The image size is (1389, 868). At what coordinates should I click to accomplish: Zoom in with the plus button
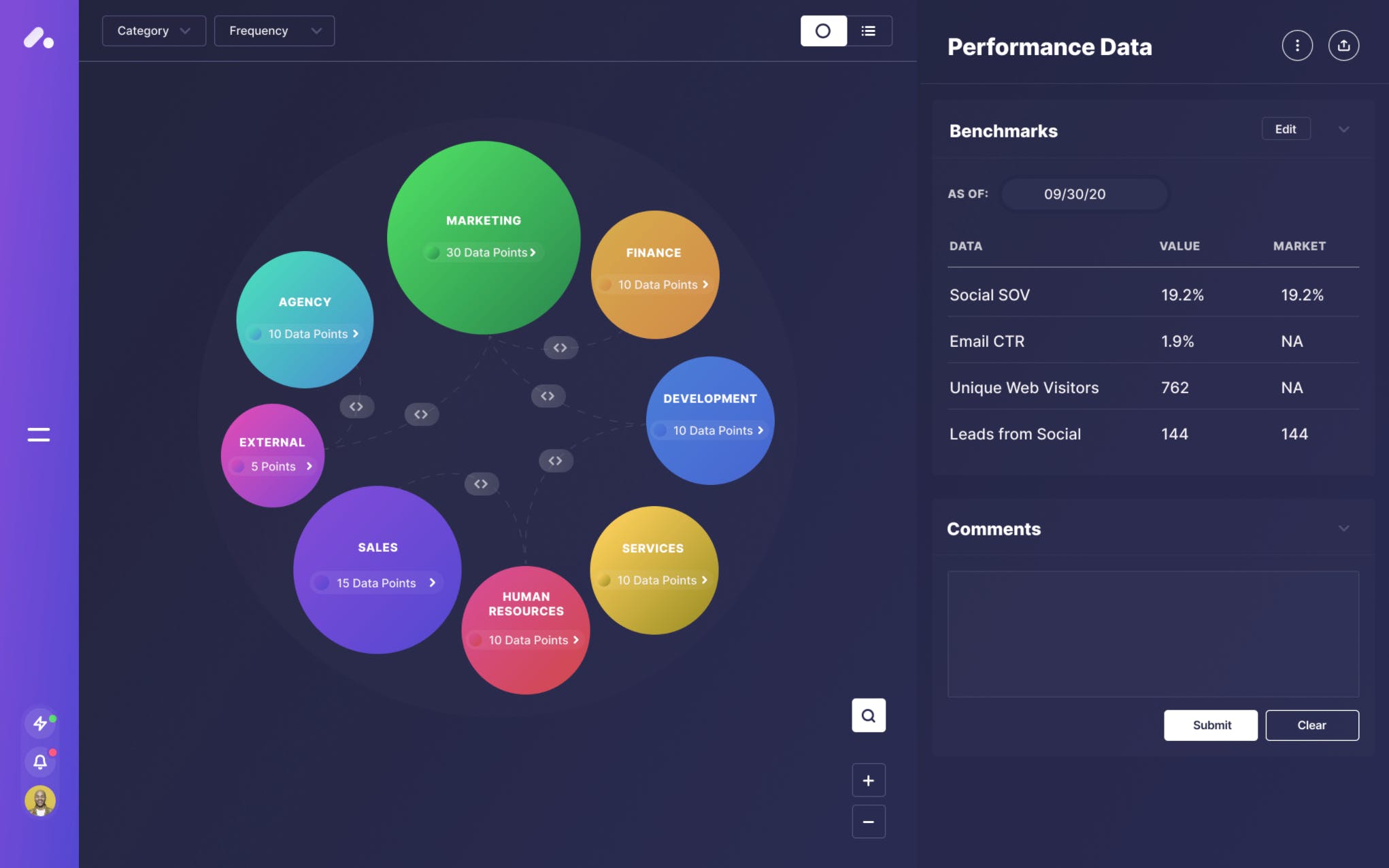click(869, 781)
